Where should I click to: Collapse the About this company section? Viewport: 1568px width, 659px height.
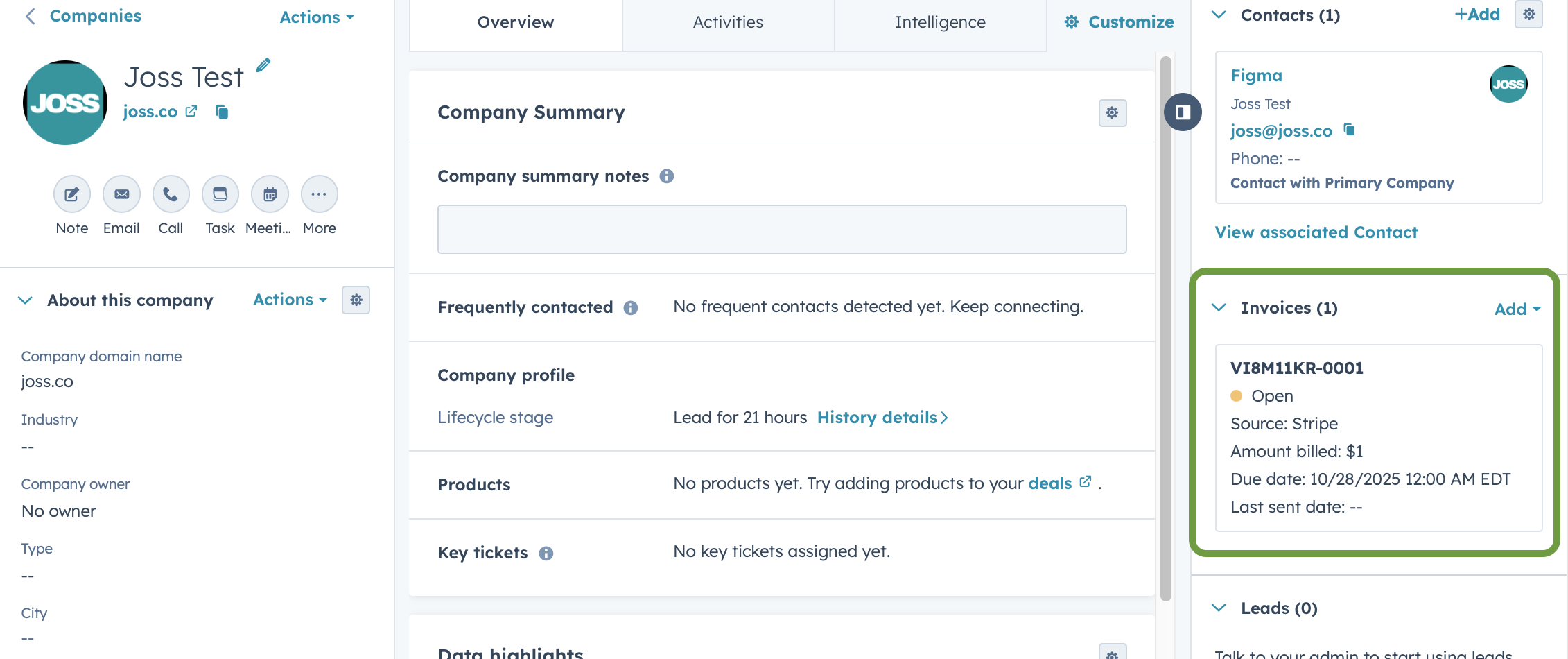pos(26,300)
